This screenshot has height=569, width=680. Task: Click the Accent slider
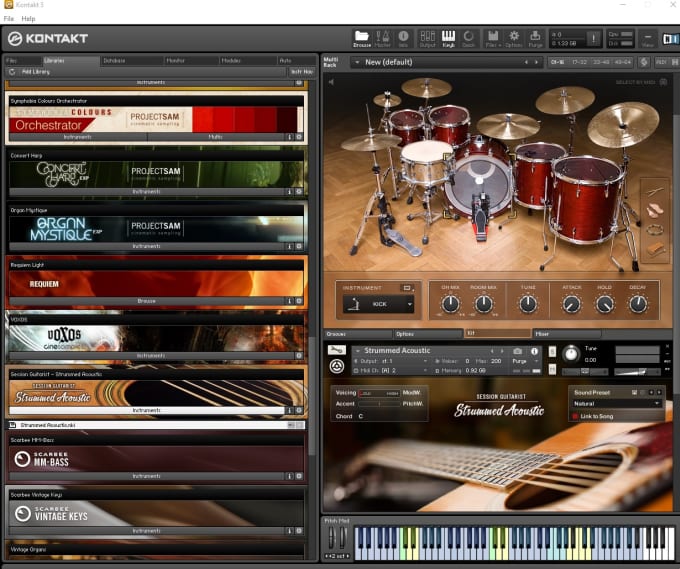[x=379, y=404]
